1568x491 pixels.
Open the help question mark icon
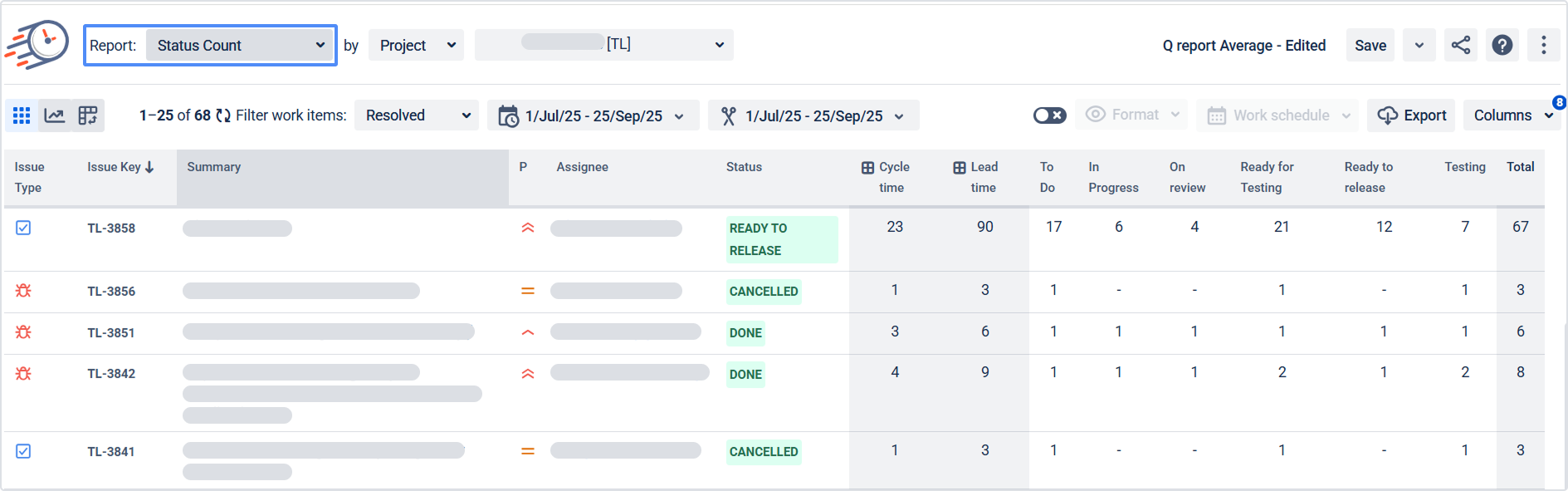click(x=1502, y=45)
